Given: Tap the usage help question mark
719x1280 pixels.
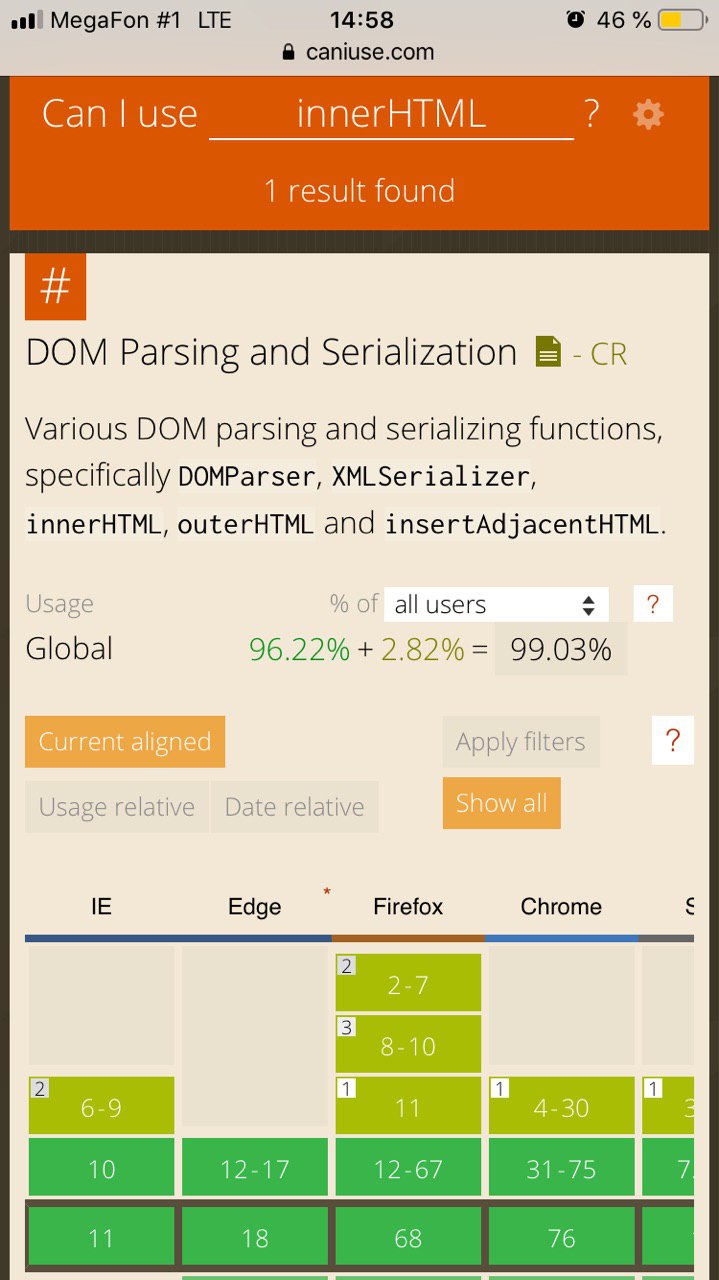Looking at the screenshot, I should 653,604.
